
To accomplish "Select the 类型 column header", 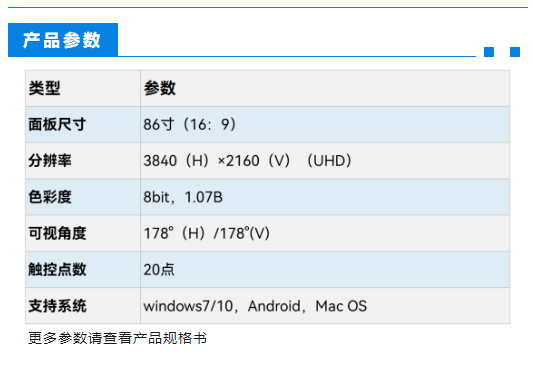I will click(x=45, y=88).
